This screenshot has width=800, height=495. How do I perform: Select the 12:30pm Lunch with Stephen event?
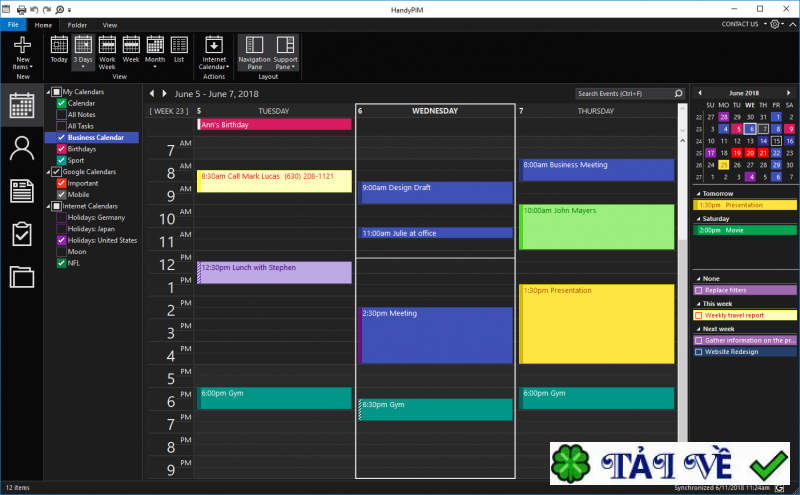point(274,273)
